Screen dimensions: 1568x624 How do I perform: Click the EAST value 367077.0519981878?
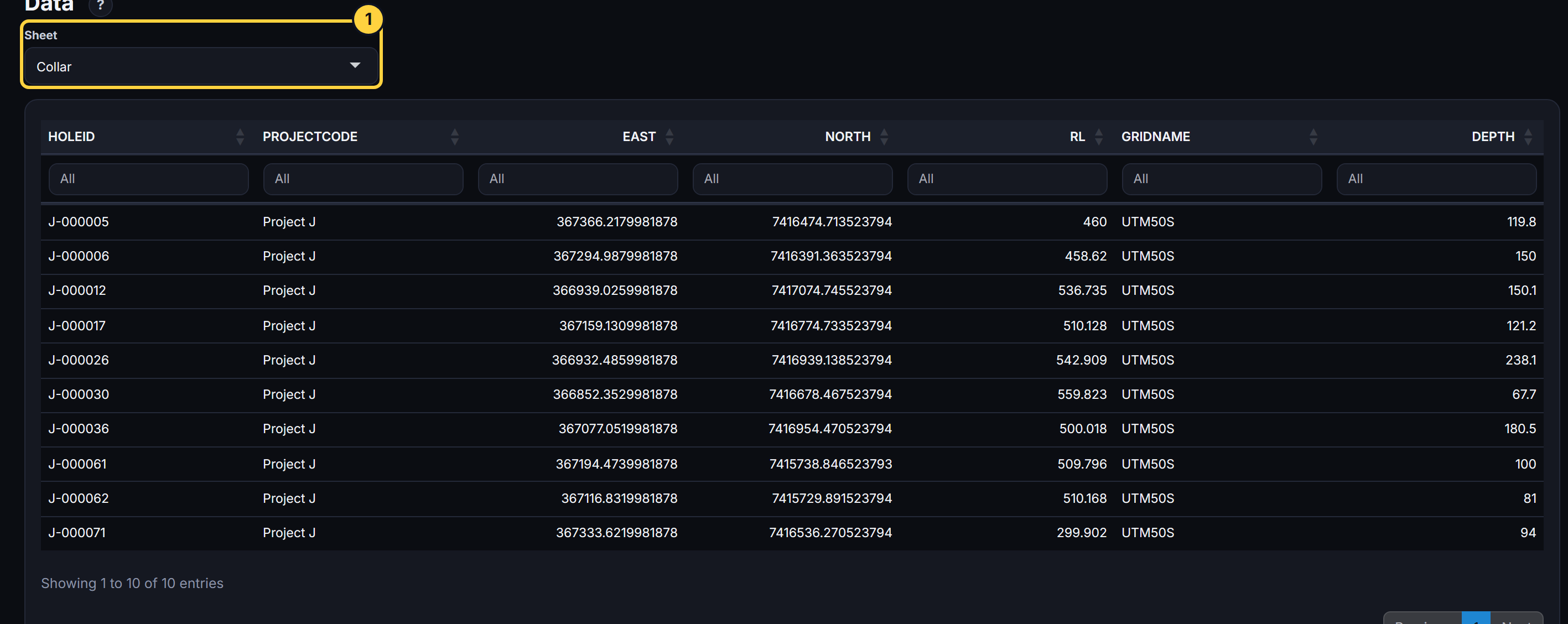[x=618, y=429]
